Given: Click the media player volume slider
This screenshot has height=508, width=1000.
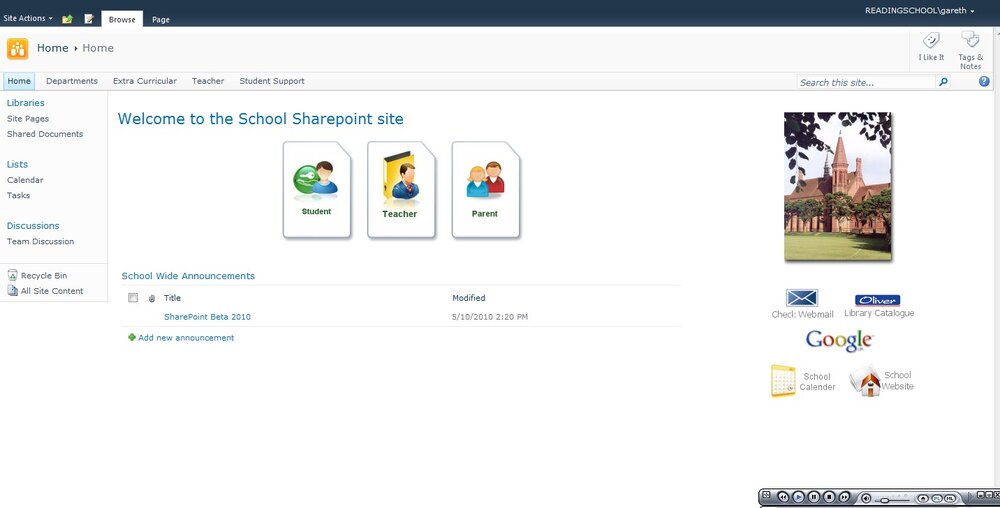Looking at the screenshot, I should (x=892, y=500).
